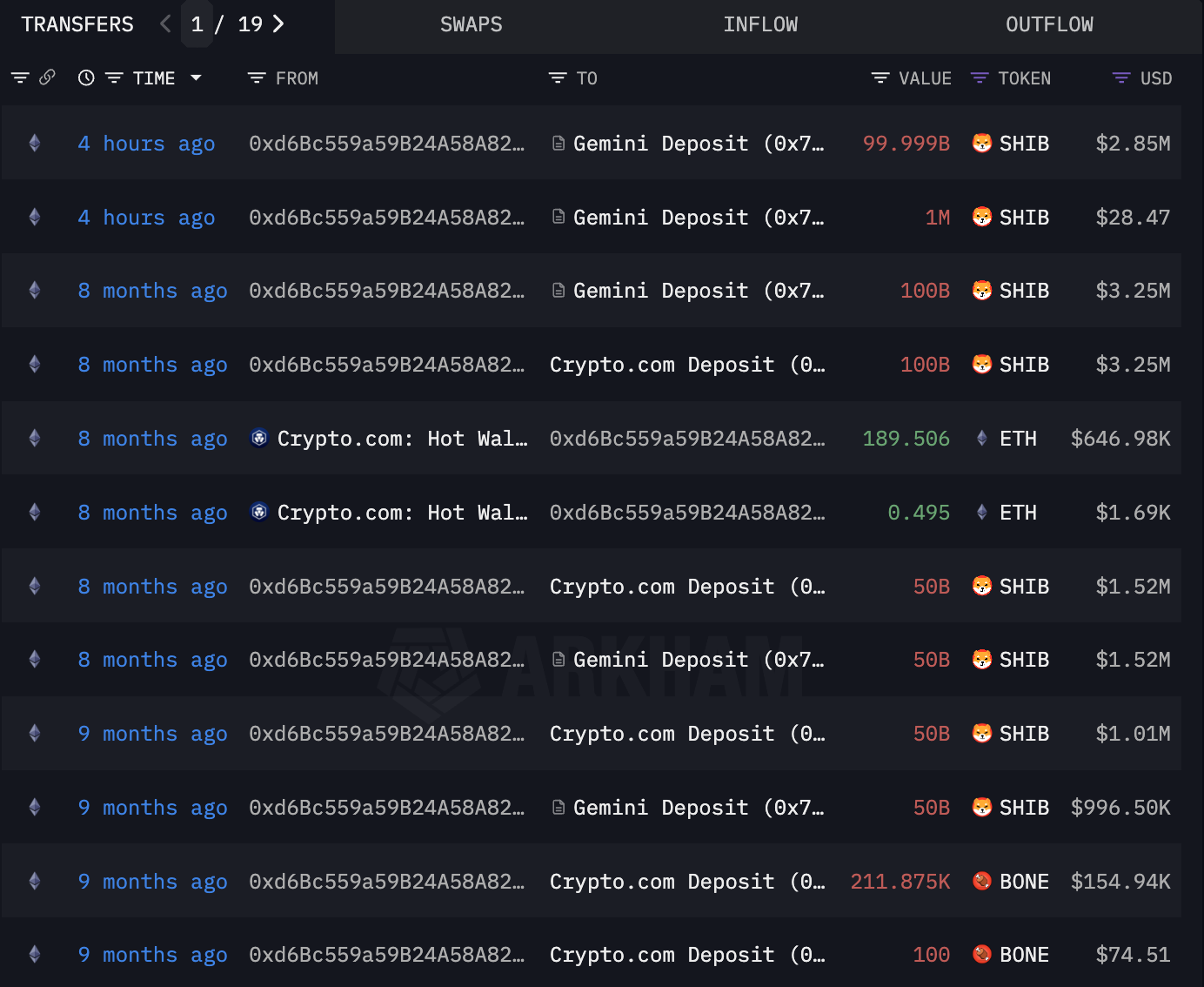Click the BONE token icon on the $74.51 row
This screenshot has height=987, width=1204.
coord(982,954)
